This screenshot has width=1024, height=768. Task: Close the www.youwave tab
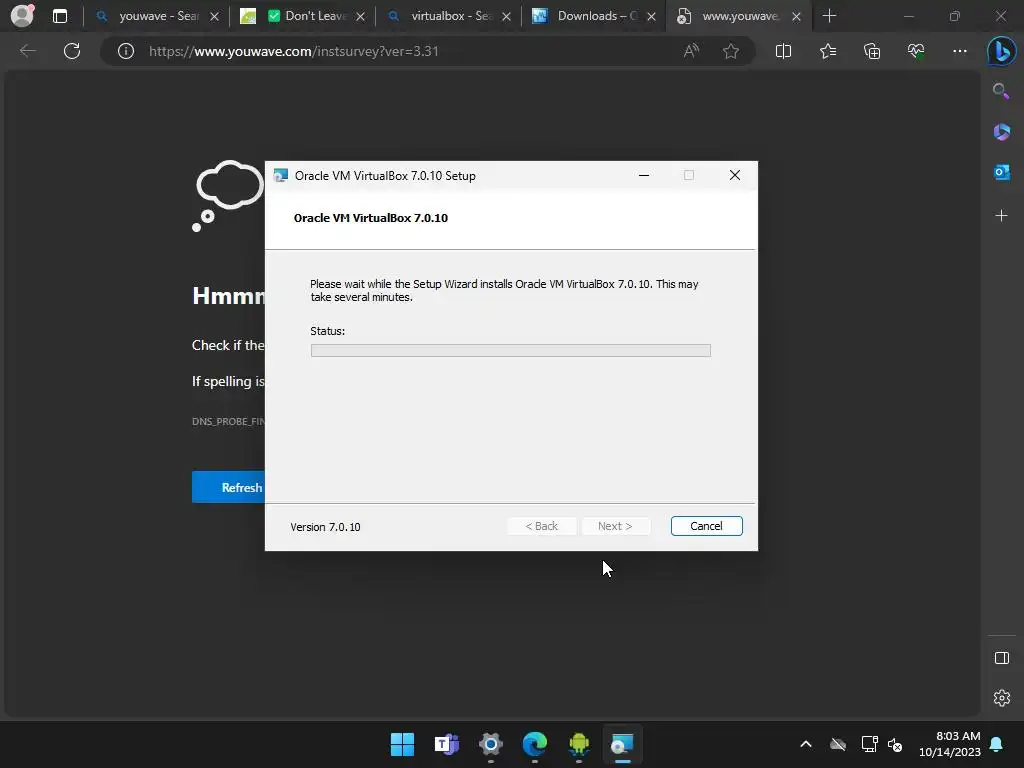pos(796,17)
